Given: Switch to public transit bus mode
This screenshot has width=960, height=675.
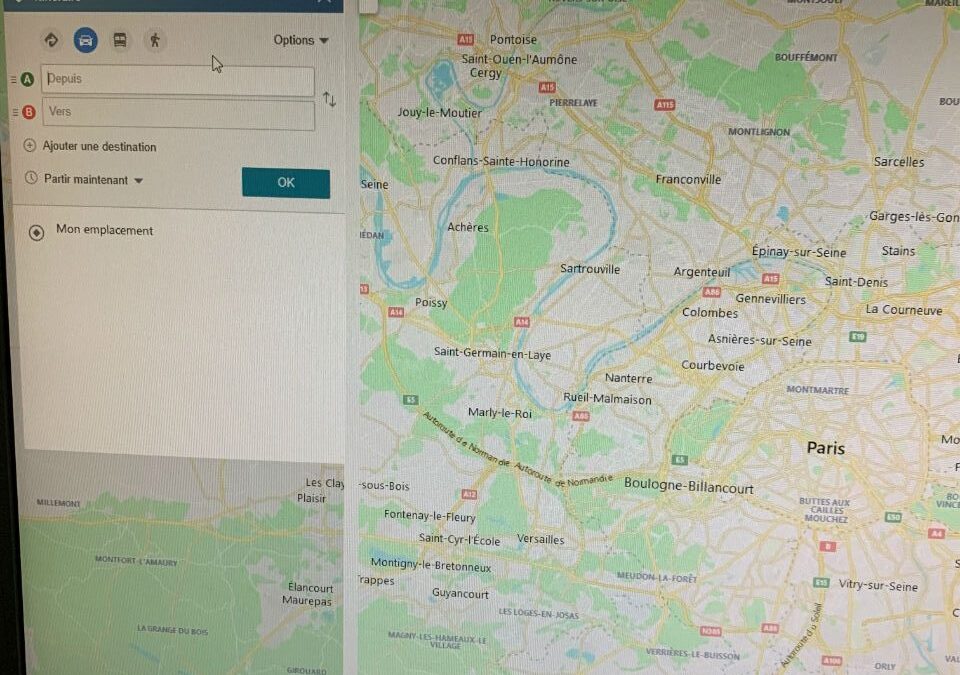Looking at the screenshot, I should [x=120, y=40].
